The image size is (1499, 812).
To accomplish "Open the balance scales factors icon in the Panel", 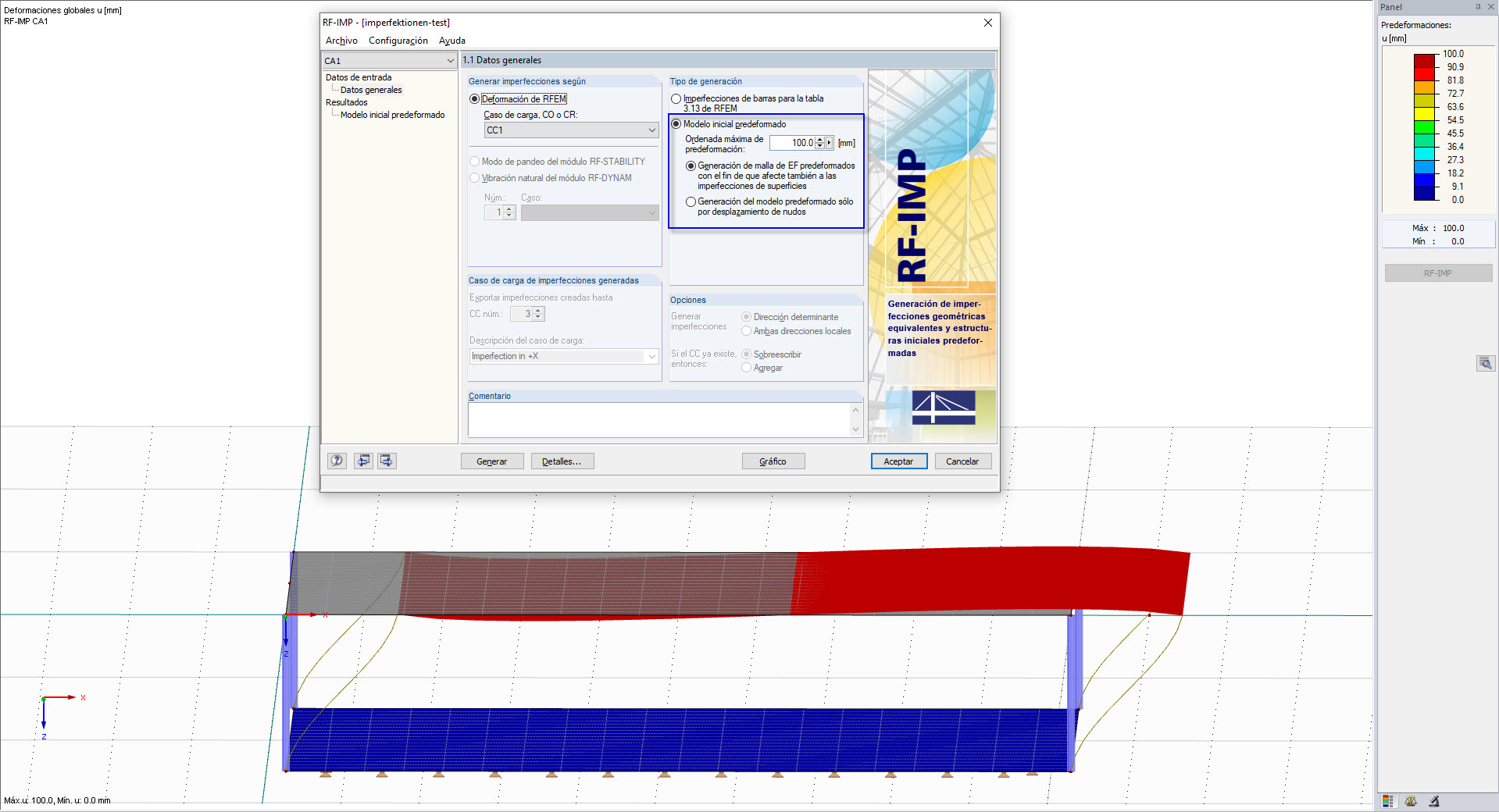I will click(x=1411, y=801).
